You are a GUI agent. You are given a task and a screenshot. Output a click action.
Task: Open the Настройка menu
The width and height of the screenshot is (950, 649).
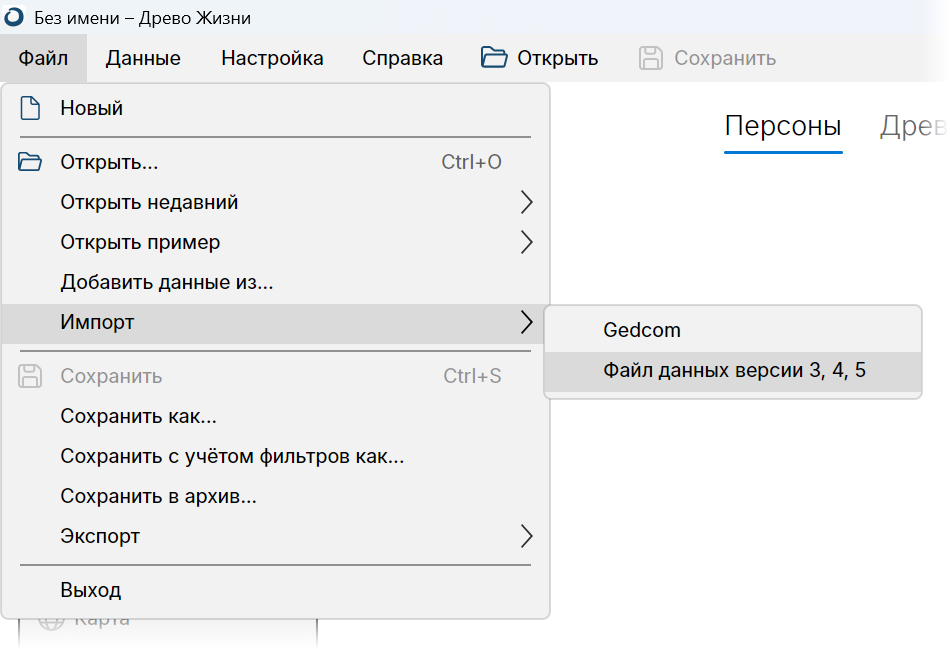click(x=272, y=58)
